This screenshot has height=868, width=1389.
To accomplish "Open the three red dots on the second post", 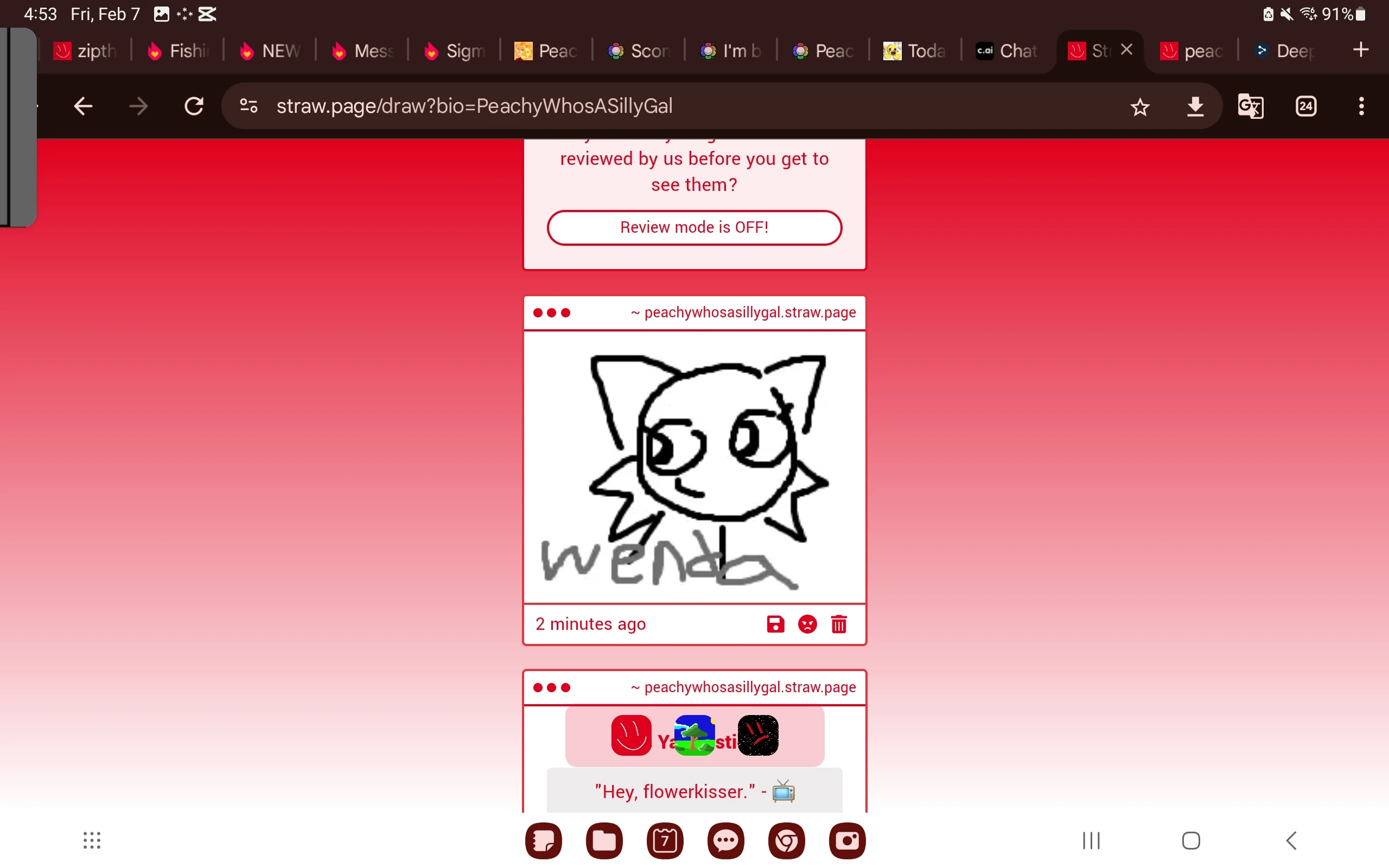I will point(551,687).
